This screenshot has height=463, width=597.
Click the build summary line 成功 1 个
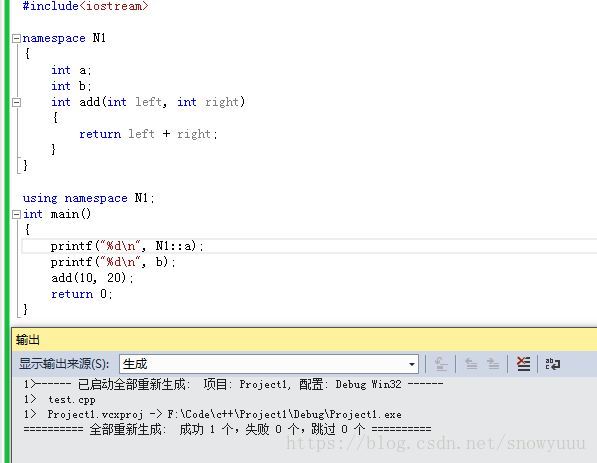click(x=227, y=429)
